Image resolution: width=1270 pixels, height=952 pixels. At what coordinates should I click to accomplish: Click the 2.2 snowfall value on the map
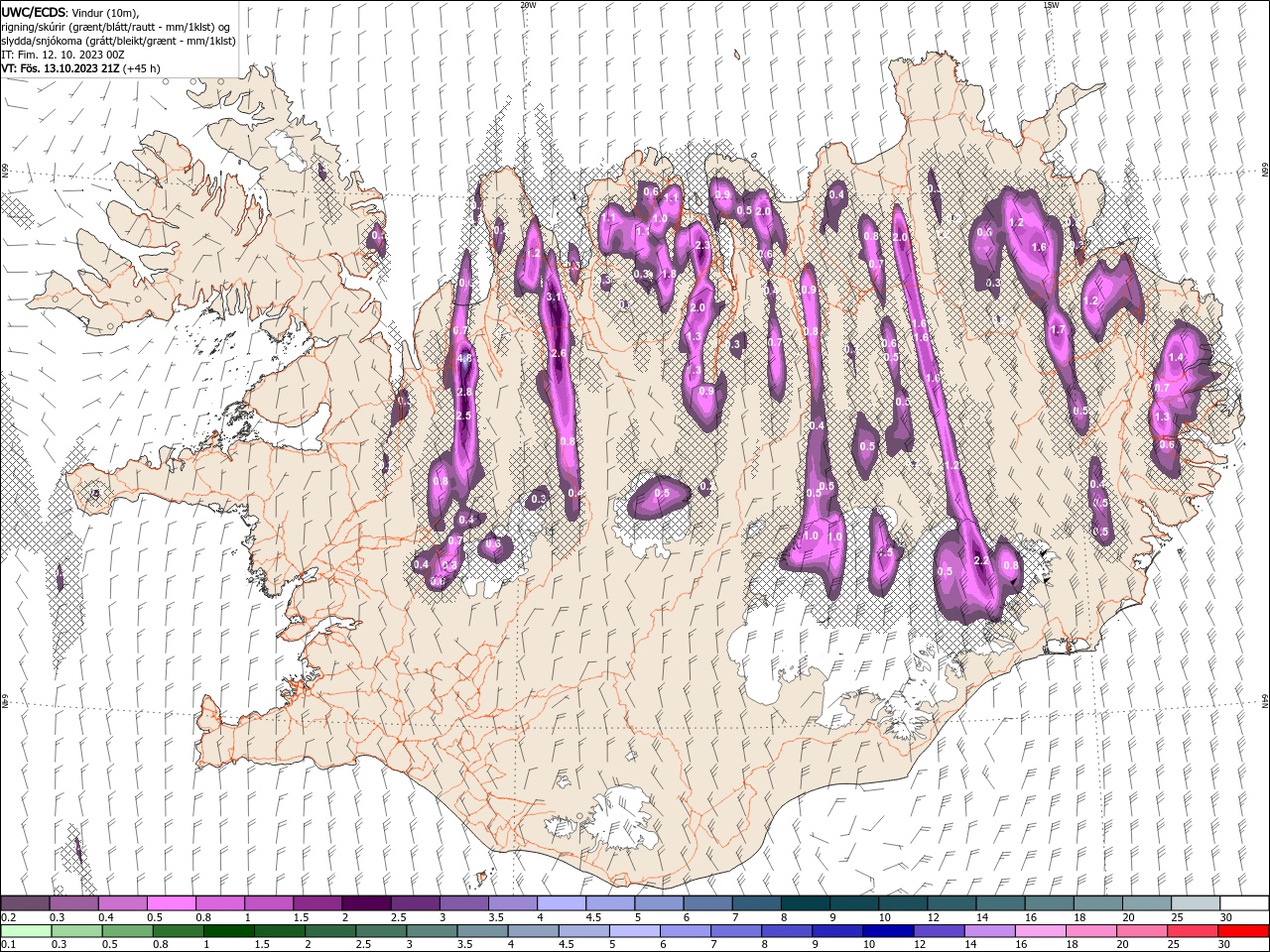pos(982,561)
